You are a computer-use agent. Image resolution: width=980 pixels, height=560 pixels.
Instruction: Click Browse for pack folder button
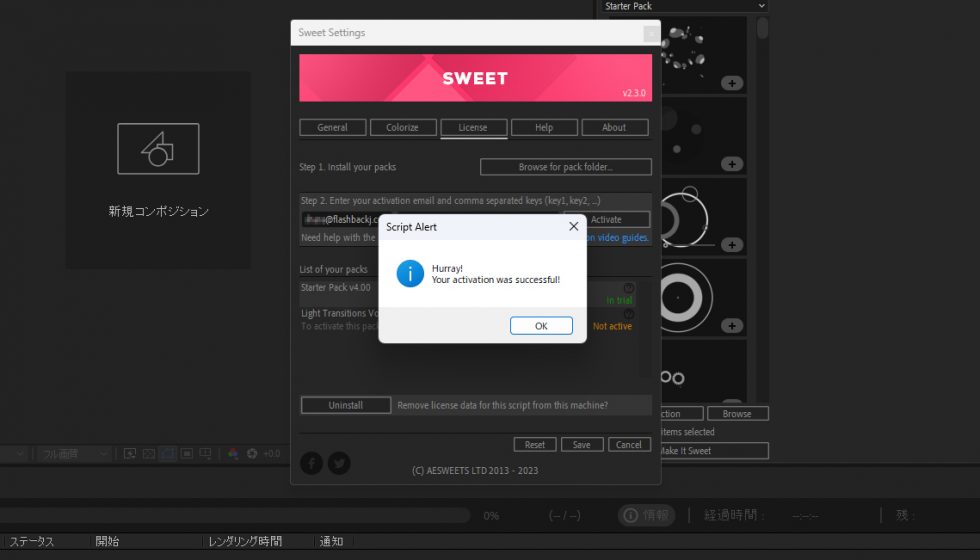click(566, 167)
